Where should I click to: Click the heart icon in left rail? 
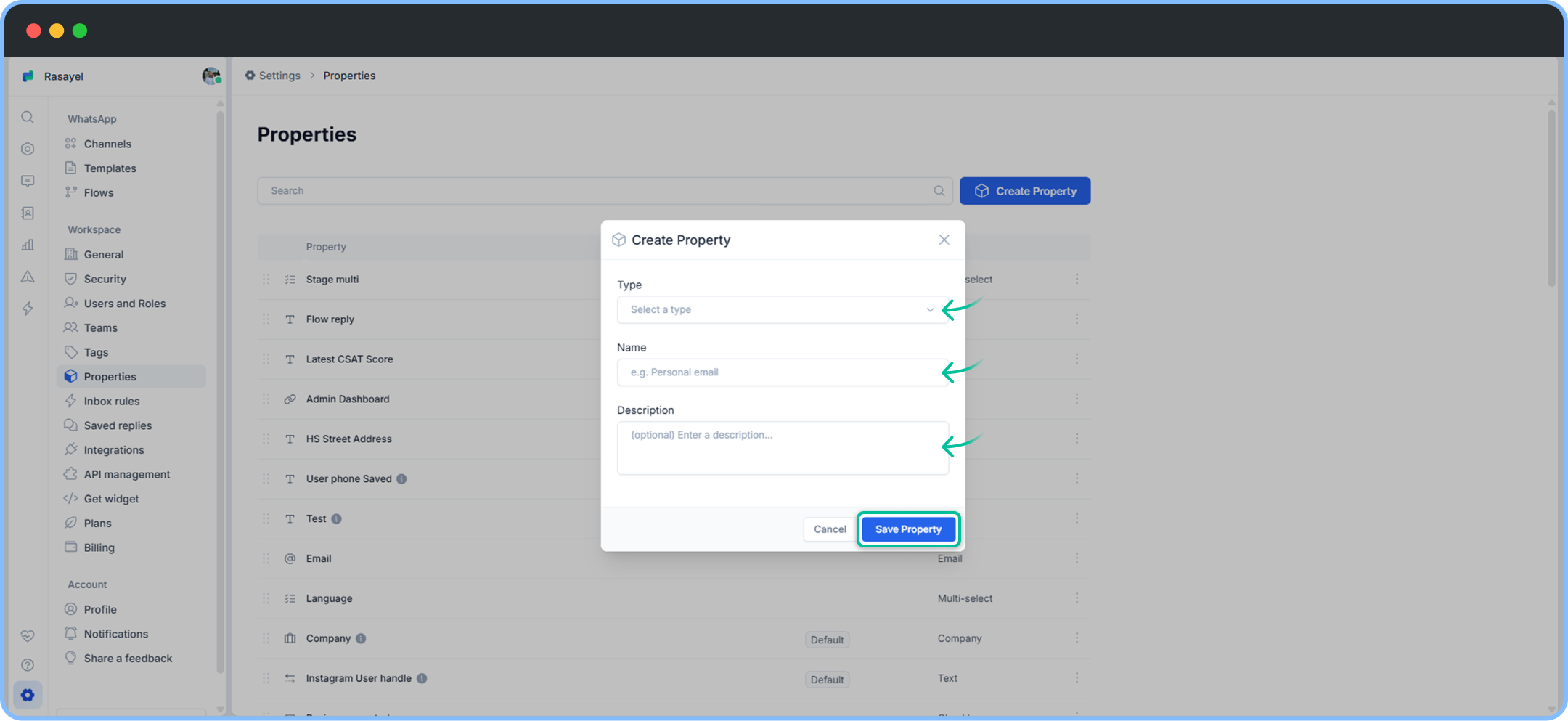28,635
